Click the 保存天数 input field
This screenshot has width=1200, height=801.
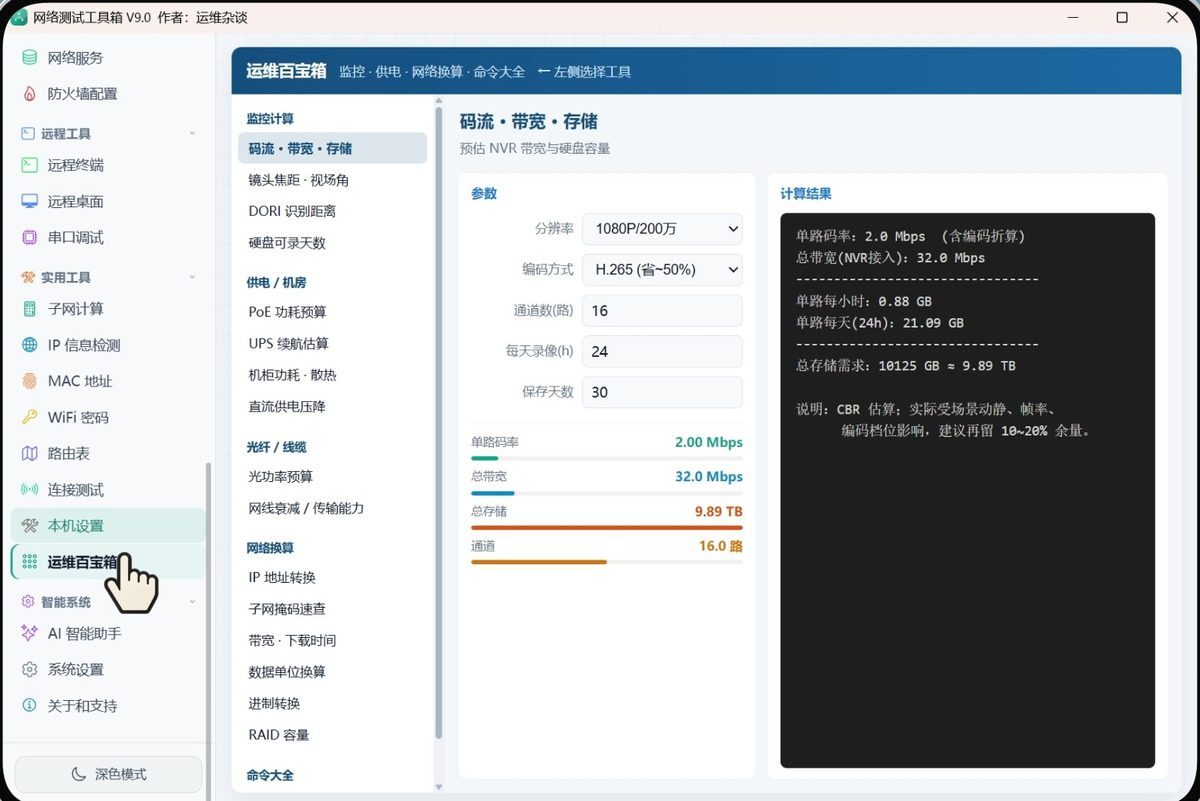pos(662,392)
